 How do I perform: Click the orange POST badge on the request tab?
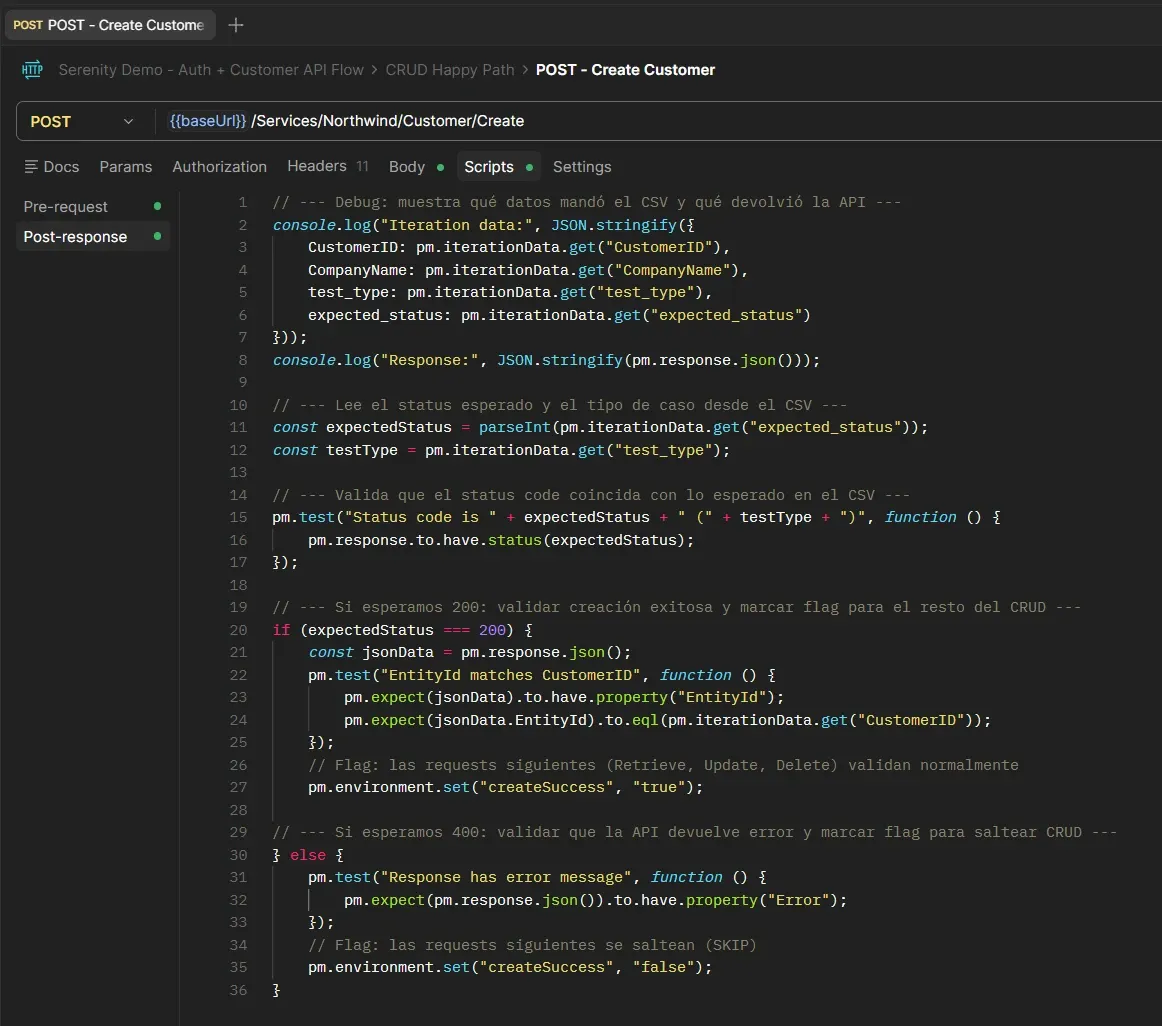27,24
